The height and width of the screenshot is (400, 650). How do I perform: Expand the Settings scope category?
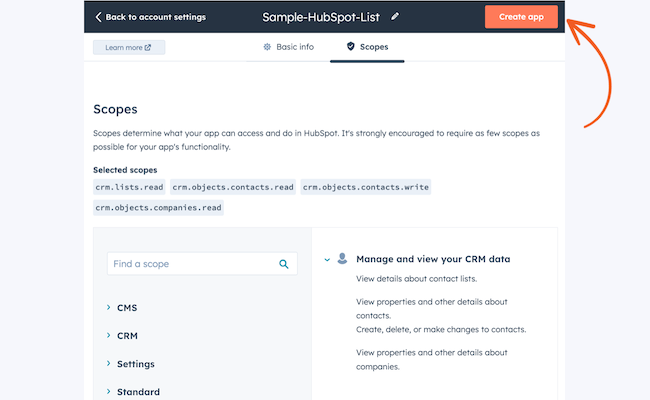coord(109,363)
